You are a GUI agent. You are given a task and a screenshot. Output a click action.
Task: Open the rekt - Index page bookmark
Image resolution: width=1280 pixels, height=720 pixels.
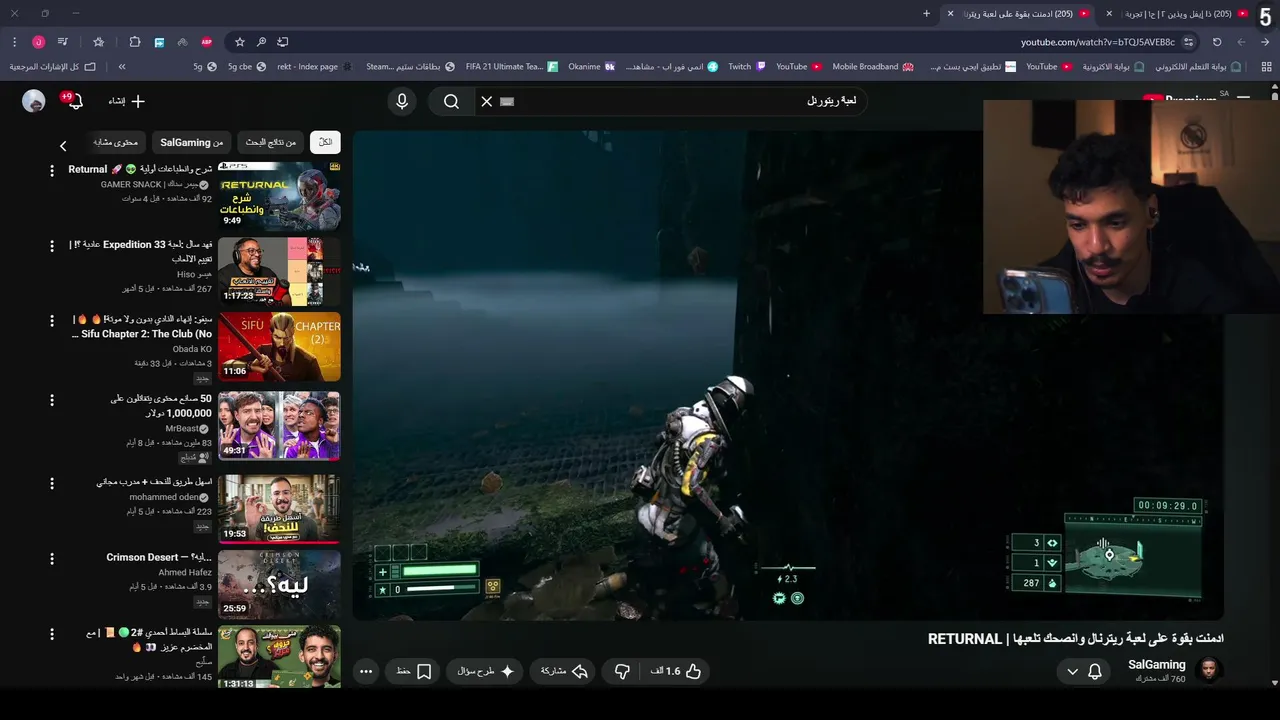314,67
